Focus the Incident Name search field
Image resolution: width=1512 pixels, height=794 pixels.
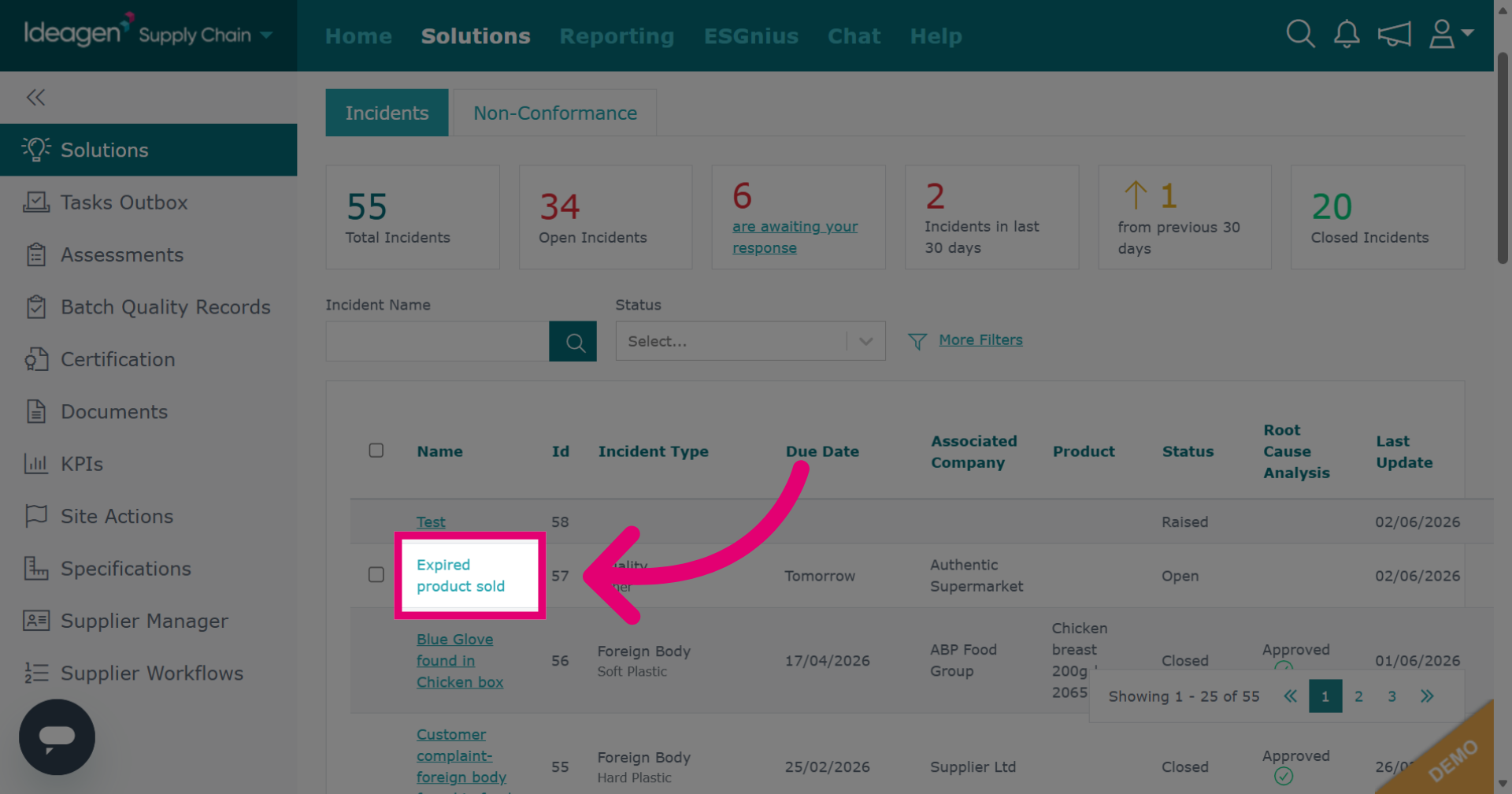437,341
